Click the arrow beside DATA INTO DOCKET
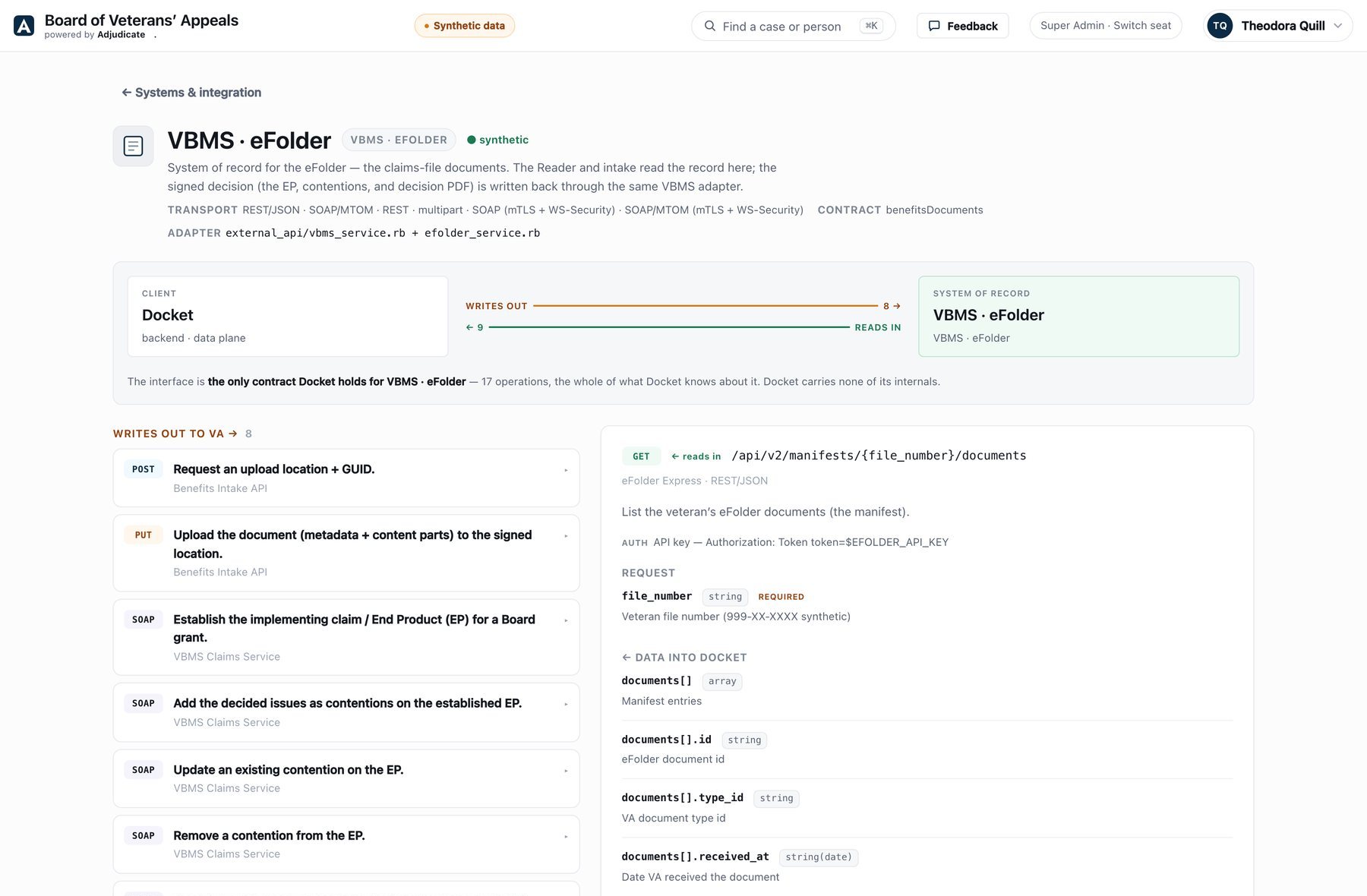The width and height of the screenshot is (1367, 896). click(x=627, y=658)
